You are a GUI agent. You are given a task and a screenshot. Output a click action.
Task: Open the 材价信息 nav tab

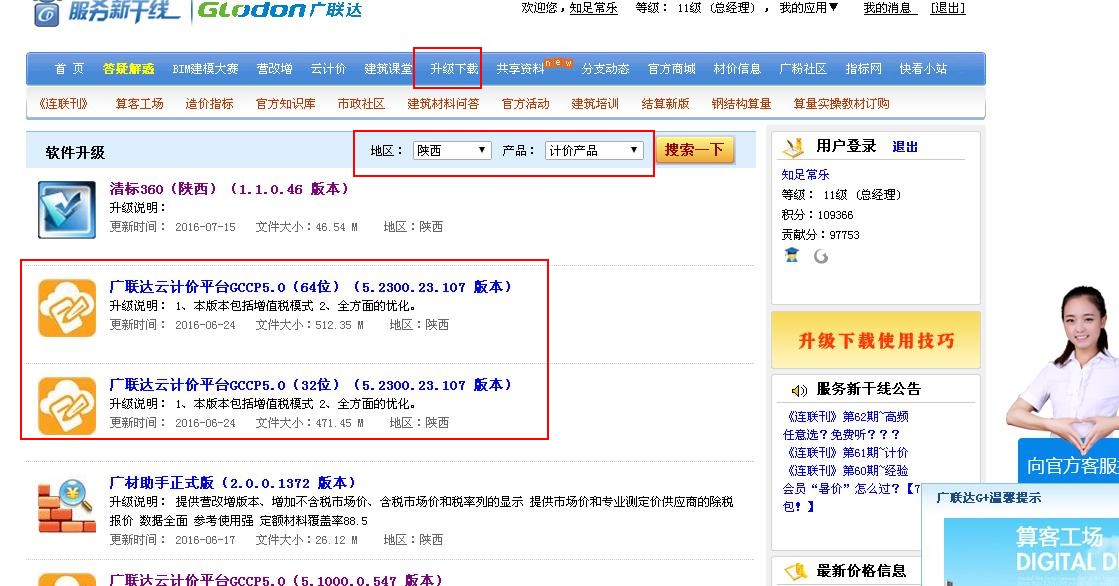click(737, 69)
